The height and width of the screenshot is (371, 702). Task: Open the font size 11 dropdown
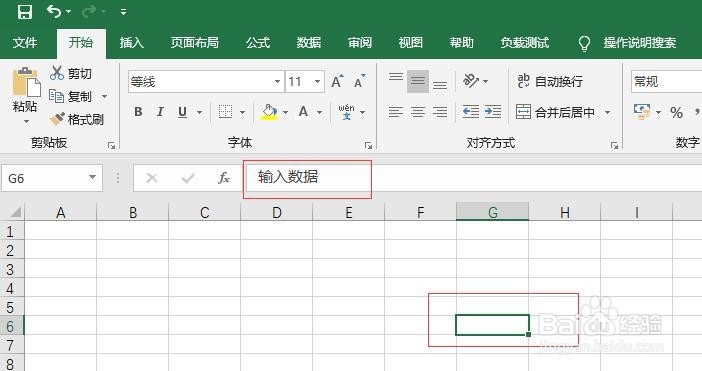[x=317, y=81]
